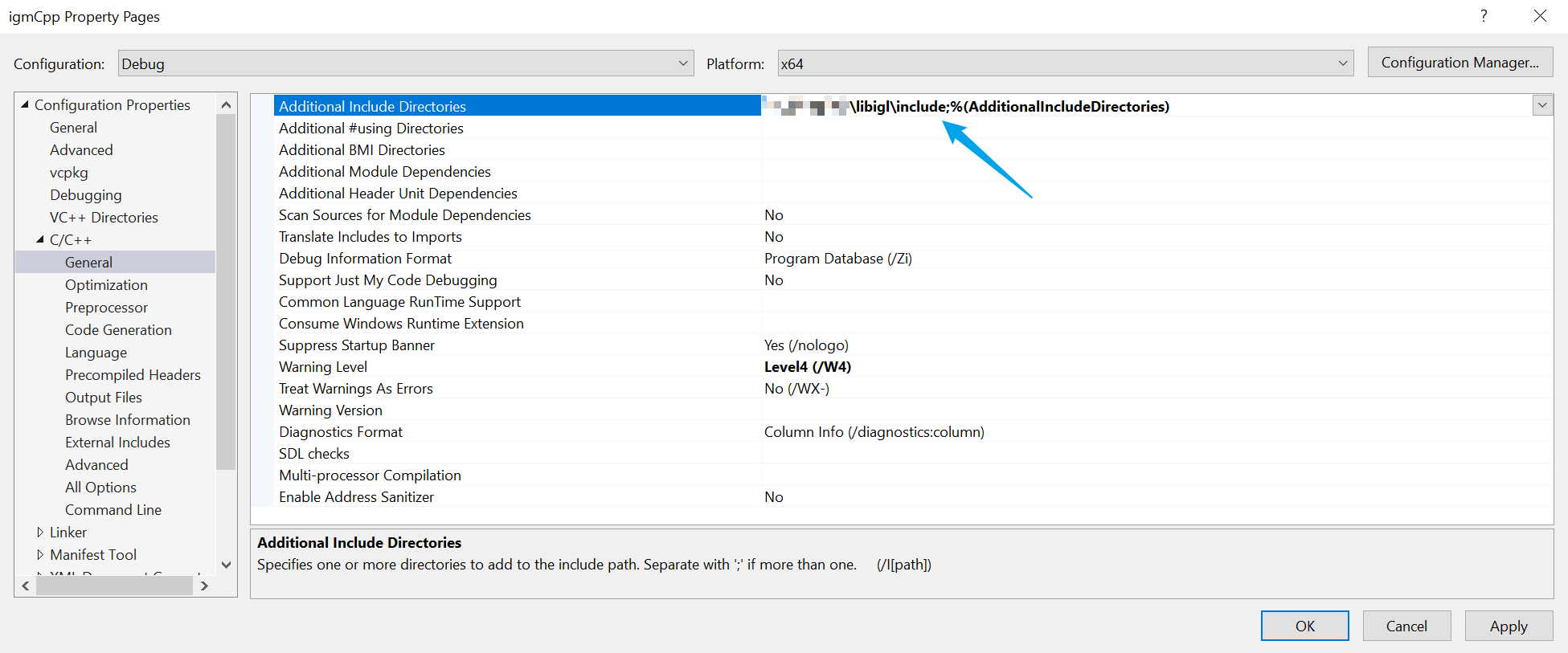Click the tree scroll-up arrow
Image resolution: width=1568 pixels, height=653 pixels.
(x=226, y=104)
